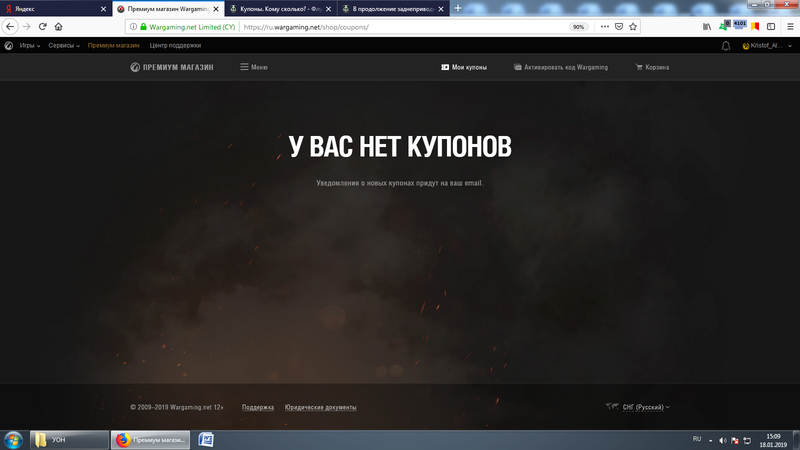This screenshot has height=450, width=800.
Task: Save page to Pocket
Action: pos(619,27)
